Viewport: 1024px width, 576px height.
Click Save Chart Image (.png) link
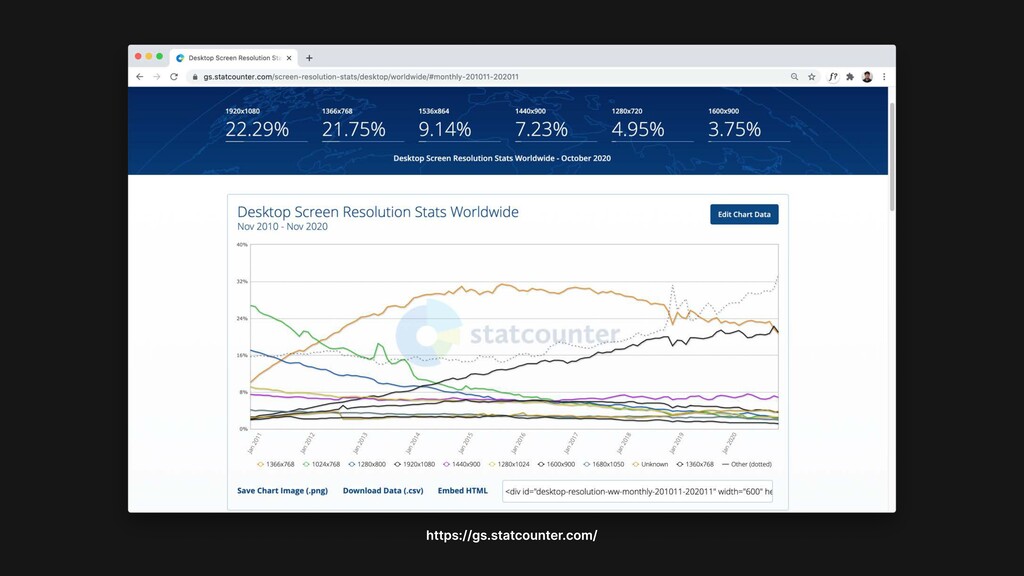(x=282, y=490)
